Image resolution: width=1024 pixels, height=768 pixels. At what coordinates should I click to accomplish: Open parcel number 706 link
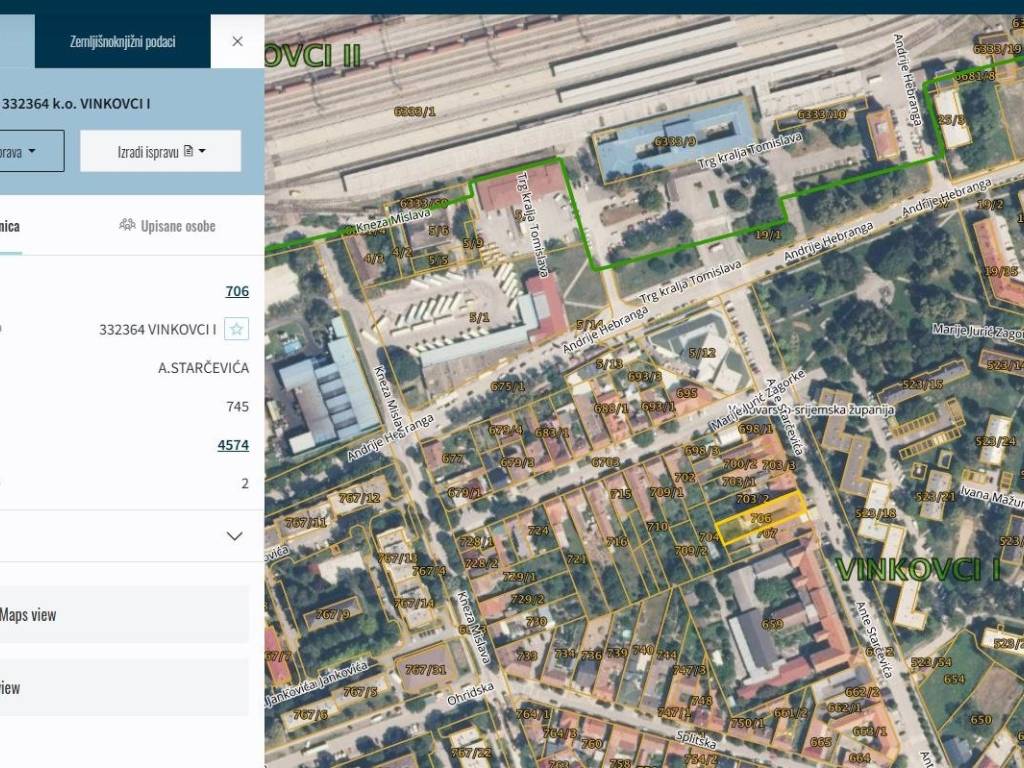(237, 291)
